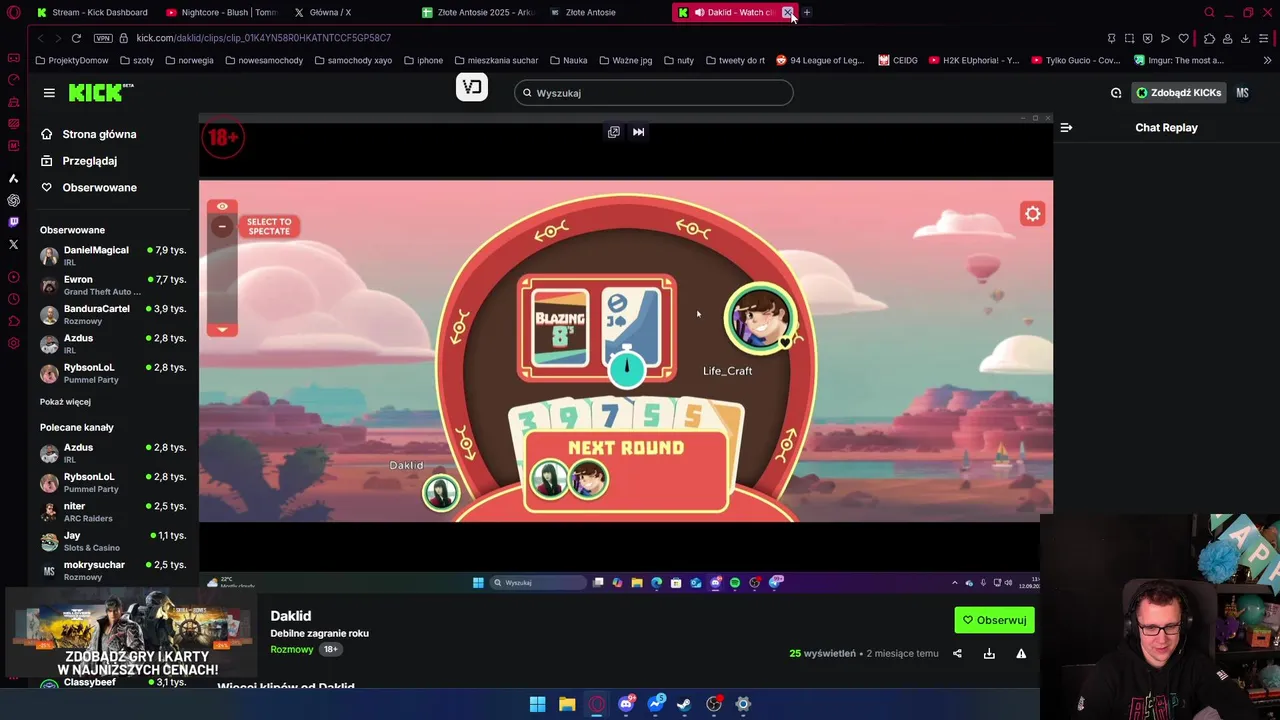The image size is (1280, 720).
Task: Switch to Nightcore - Blush tab
Action: point(221,12)
